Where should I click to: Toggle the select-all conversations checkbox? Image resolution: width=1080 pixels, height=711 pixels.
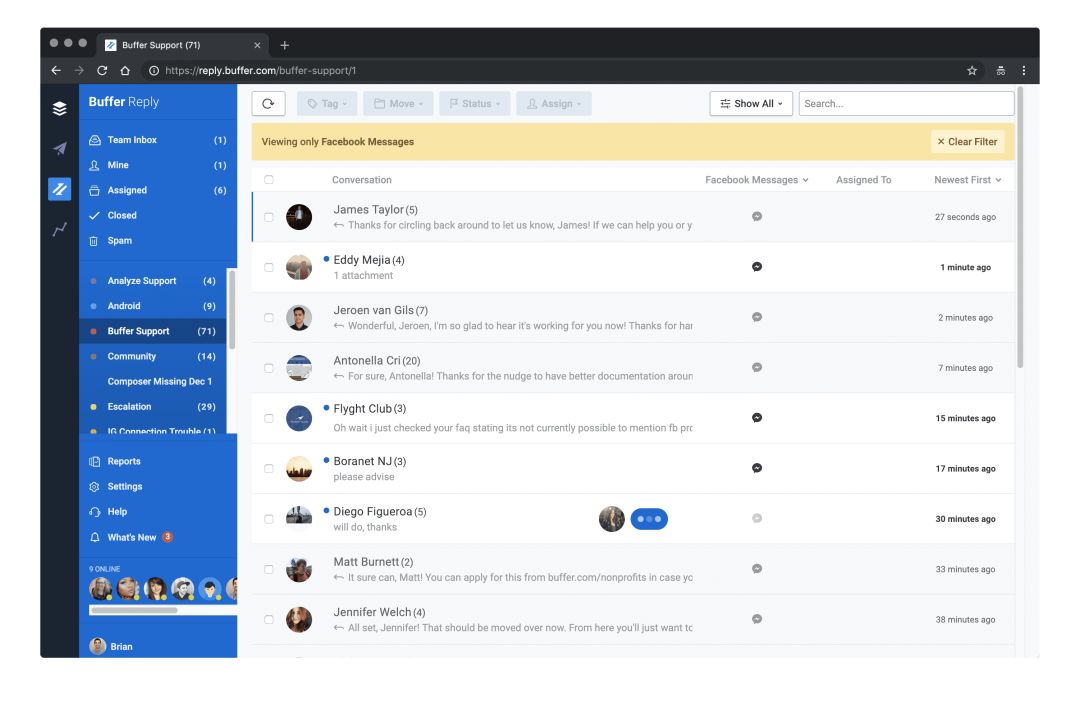pyautogui.click(x=269, y=180)
